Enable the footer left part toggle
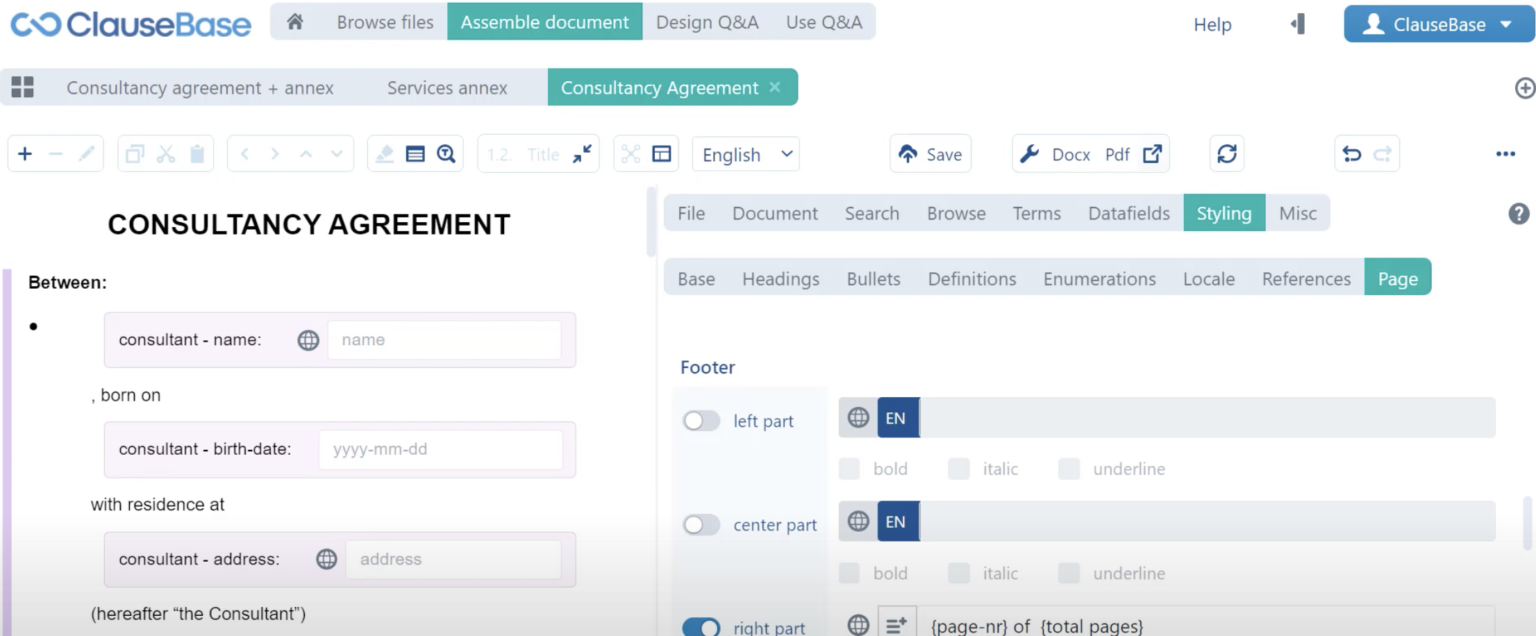The image size is (1536, 636). pos(701,421)
